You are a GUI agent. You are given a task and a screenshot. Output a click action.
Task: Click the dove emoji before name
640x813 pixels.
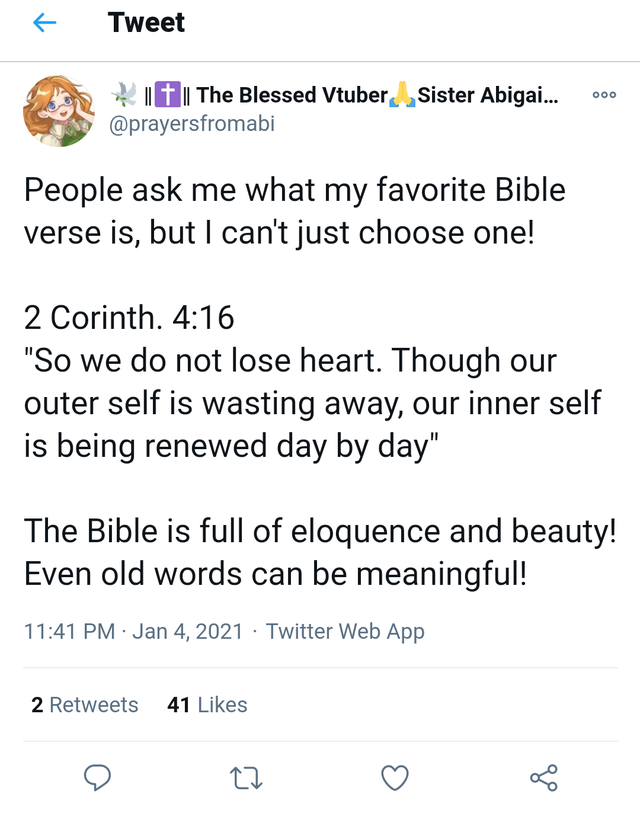(x=124, y=94)
